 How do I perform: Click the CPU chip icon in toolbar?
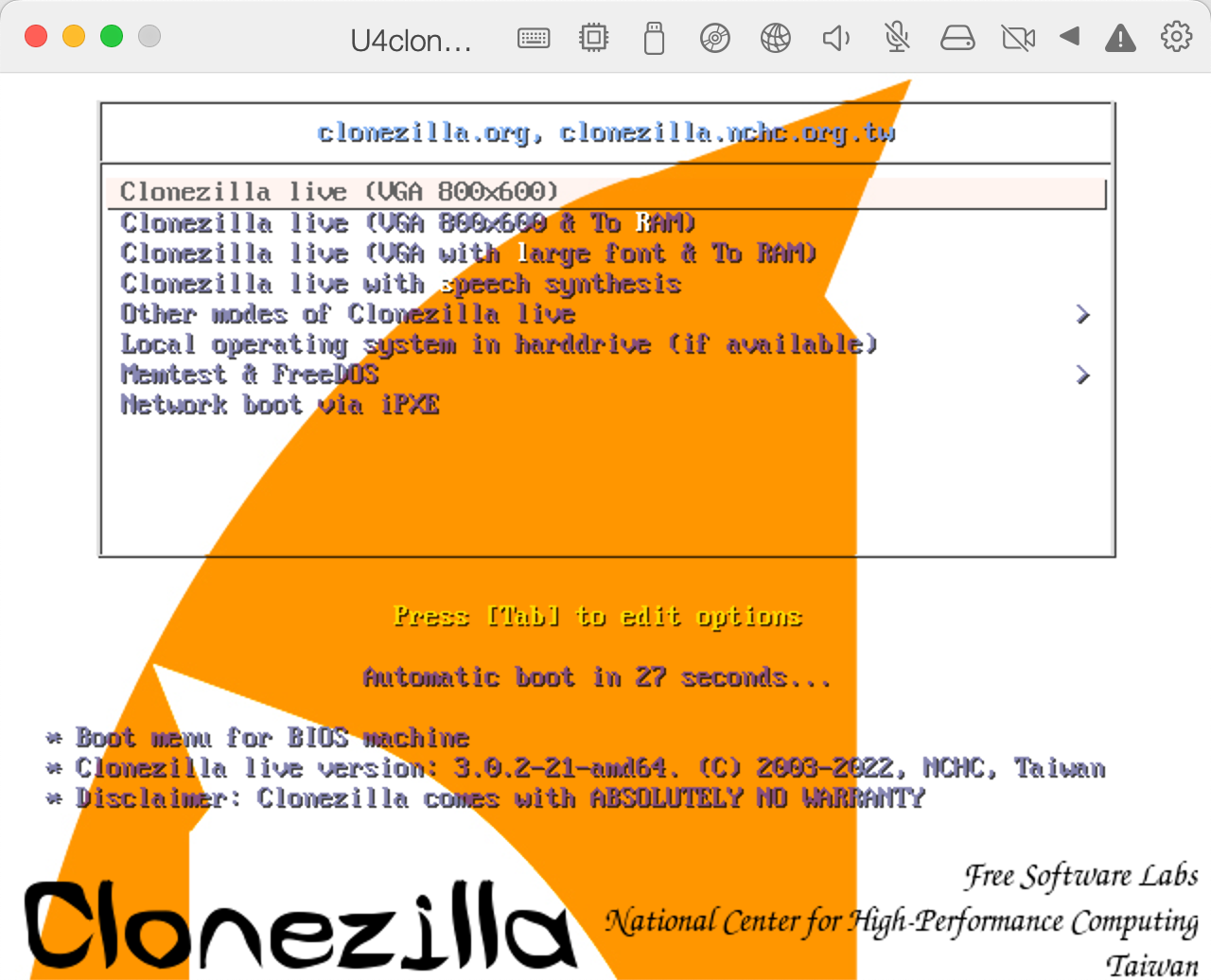point(593,37)
